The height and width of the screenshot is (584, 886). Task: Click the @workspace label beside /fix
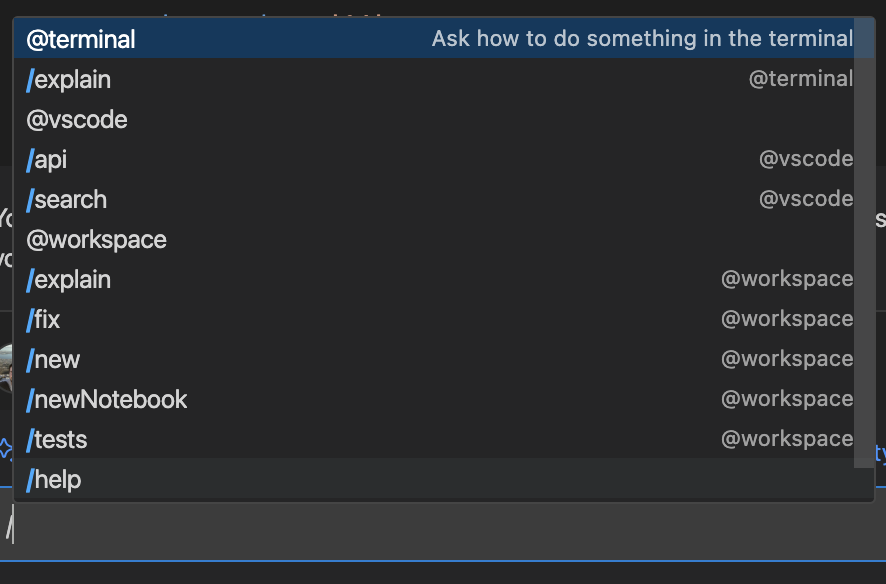[787, 318]
